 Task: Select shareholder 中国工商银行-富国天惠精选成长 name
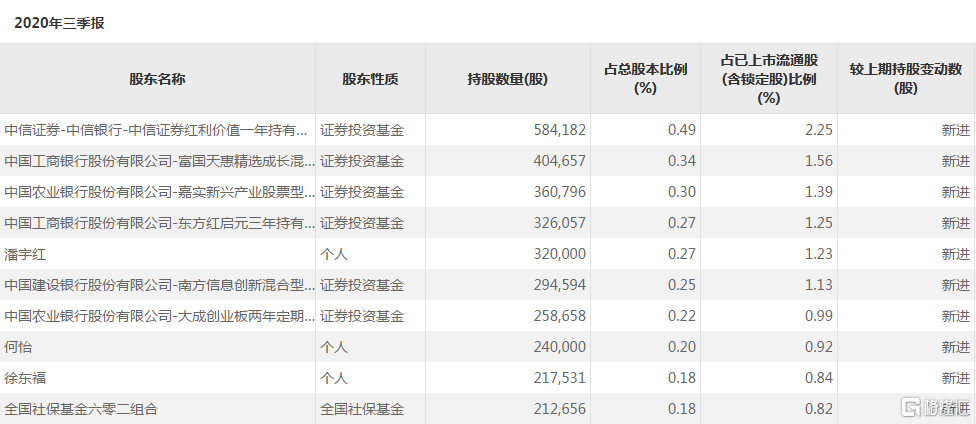click(x=160, y=161)
